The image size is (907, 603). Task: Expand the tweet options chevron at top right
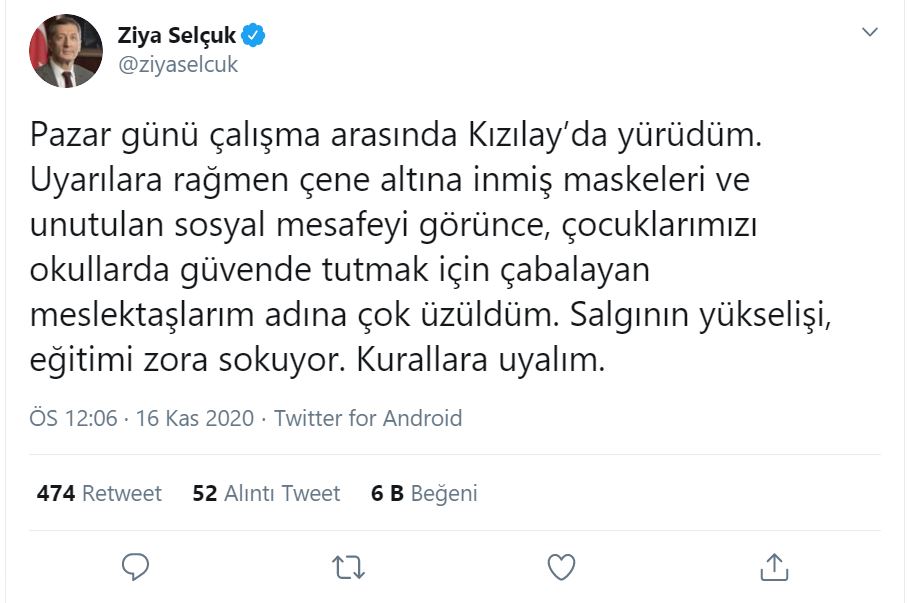(872, 33)
